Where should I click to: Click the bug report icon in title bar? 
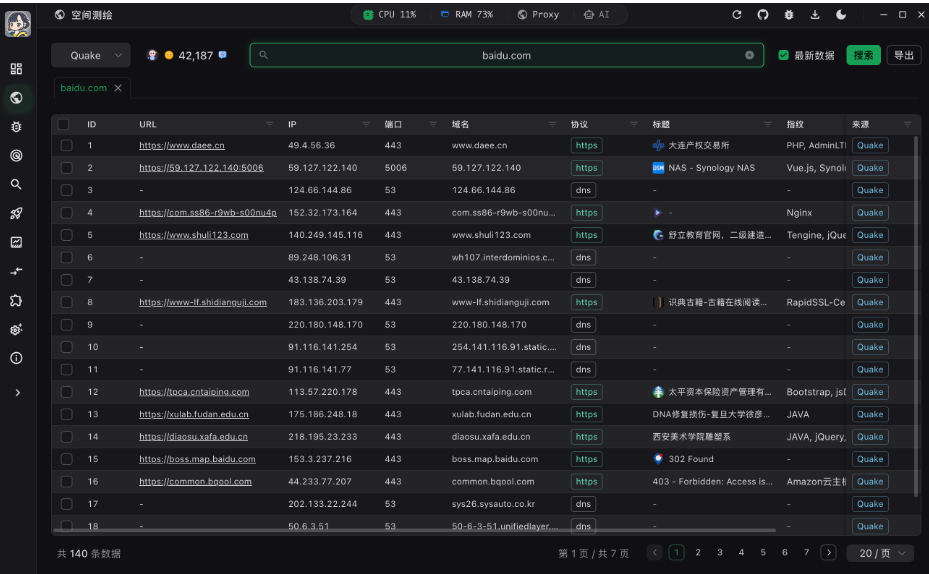click(789, 15)
